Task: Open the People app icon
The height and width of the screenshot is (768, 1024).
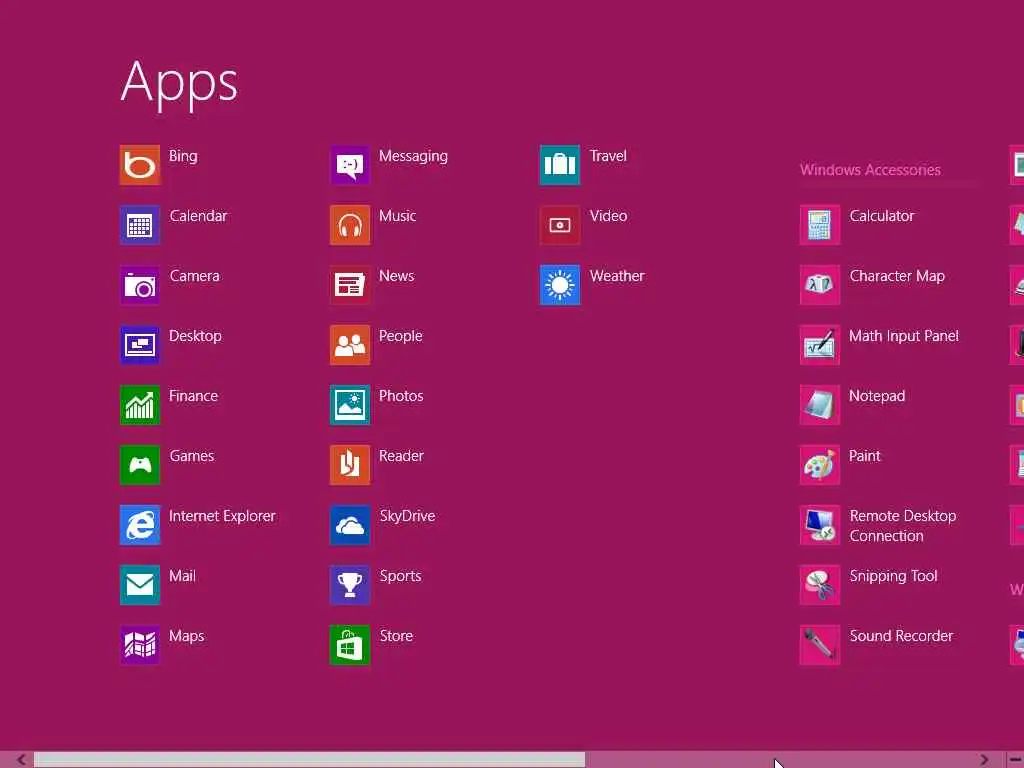Action: [350, 345]
